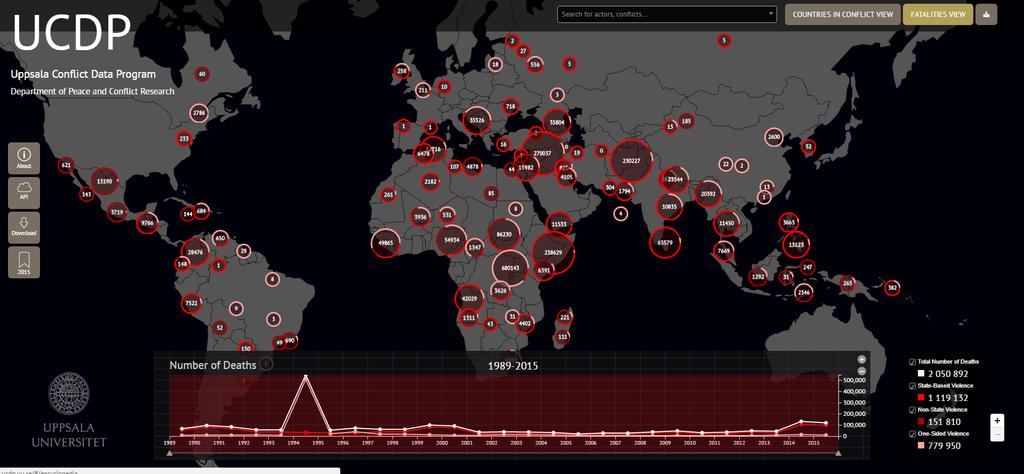Toggle State-Based Violence checkbox

912,386
